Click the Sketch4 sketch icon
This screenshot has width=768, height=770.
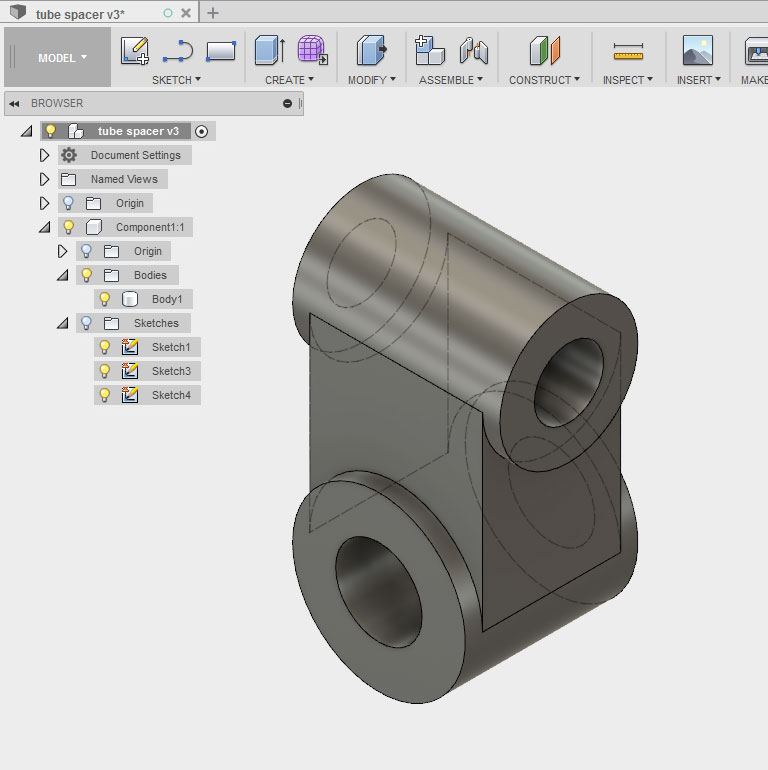point(130,395)
